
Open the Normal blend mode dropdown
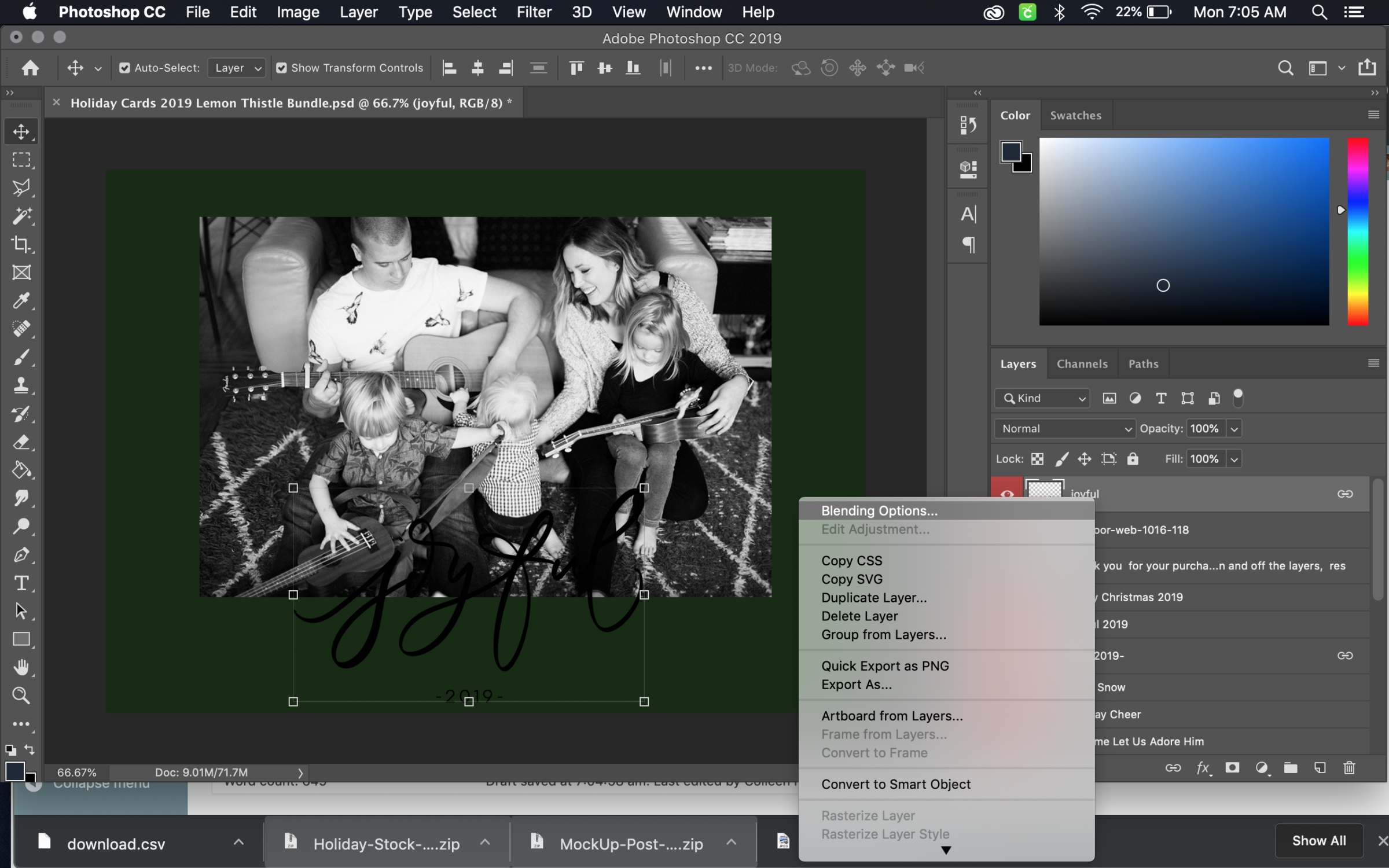[x=1065, y=429]
